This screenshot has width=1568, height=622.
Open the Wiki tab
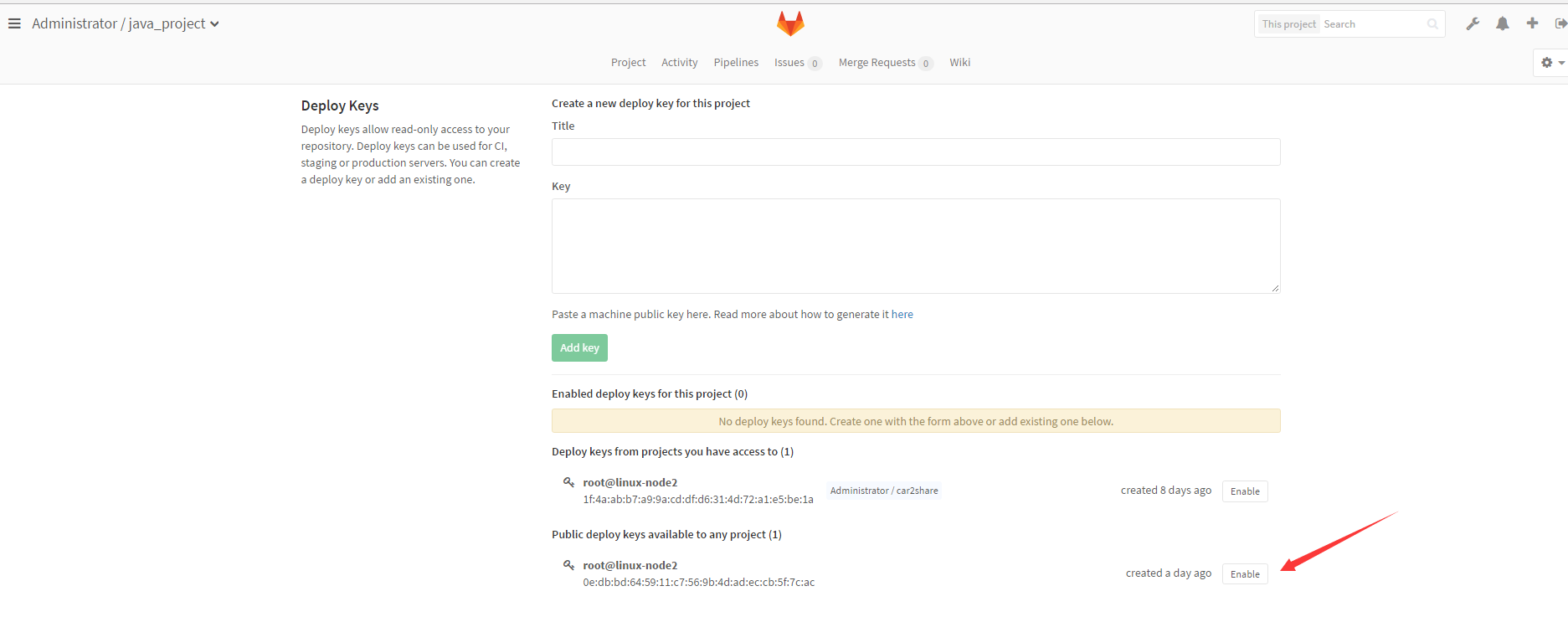959,63
